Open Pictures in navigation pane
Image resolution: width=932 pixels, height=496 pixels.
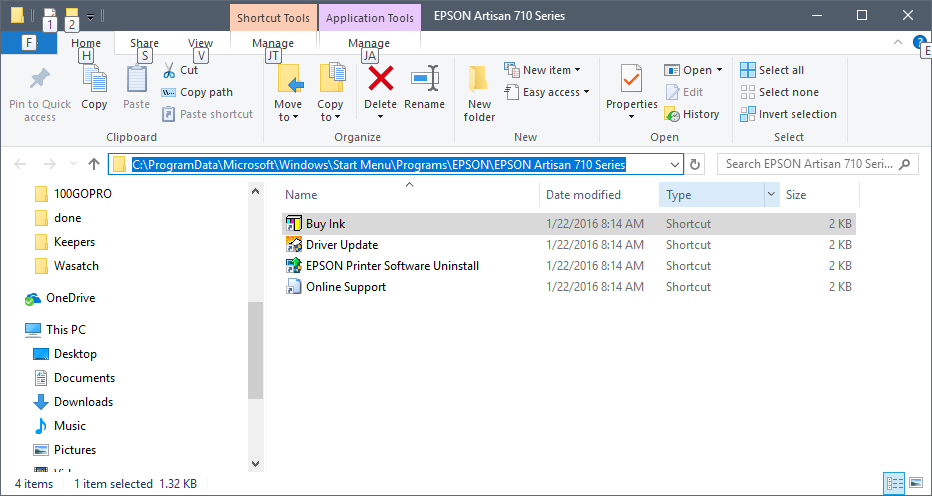65,450
